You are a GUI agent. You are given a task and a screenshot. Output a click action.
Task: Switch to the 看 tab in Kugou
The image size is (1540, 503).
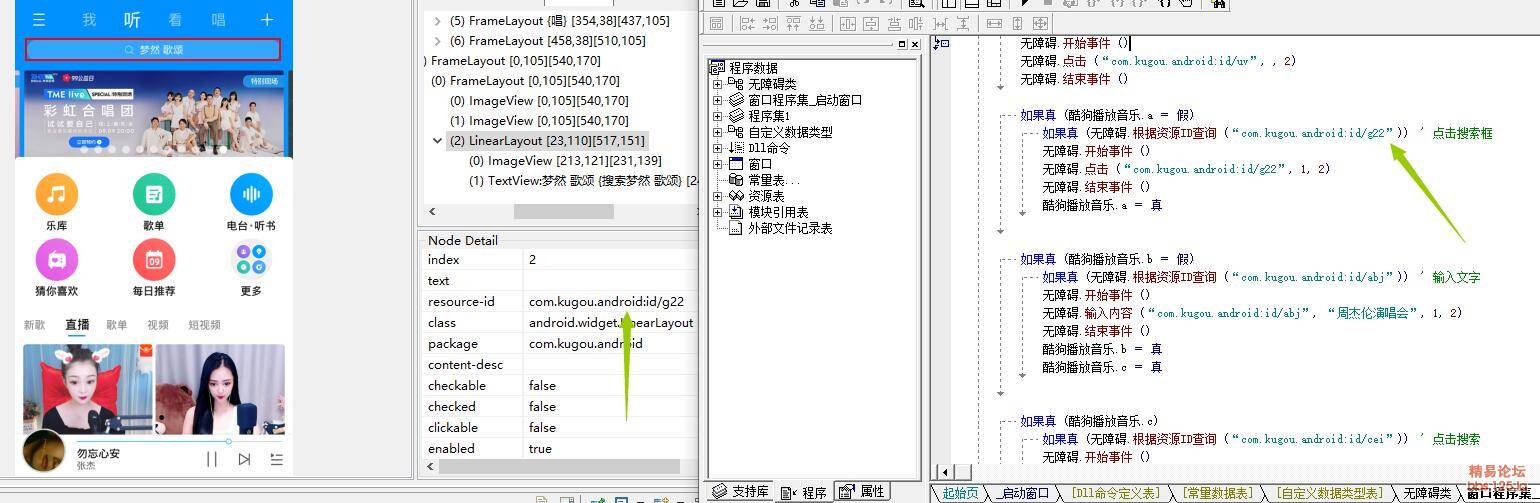(175, 19)
